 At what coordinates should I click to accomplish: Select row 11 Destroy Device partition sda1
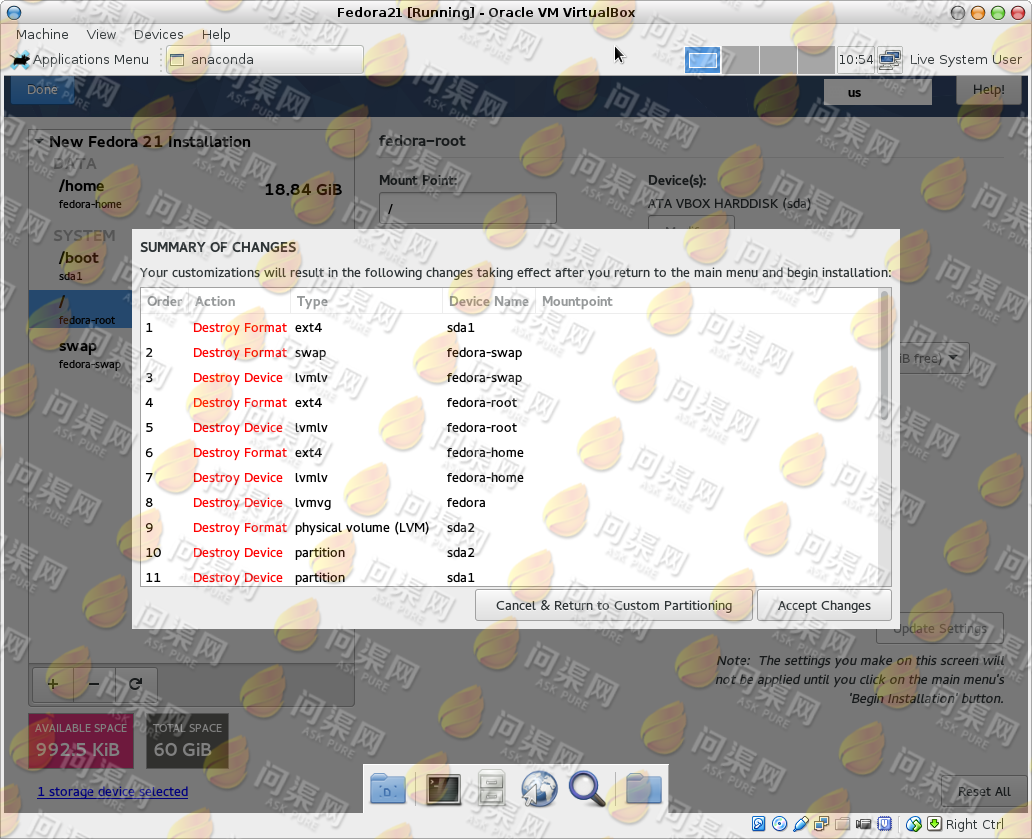(x=511, y=576)
